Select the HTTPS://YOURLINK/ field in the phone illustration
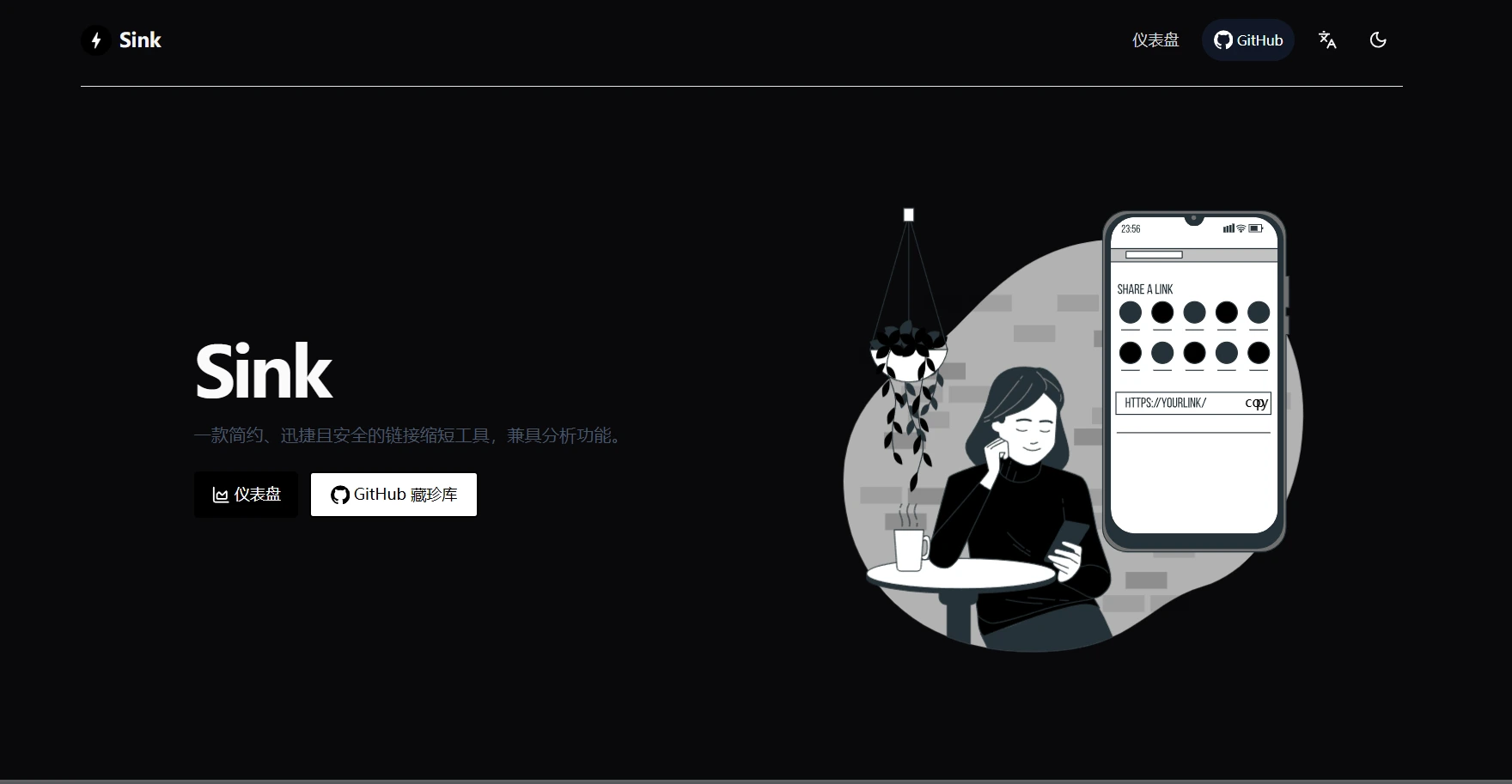This screenshot has height=784, width=1512. click(x=1193, y=403)
